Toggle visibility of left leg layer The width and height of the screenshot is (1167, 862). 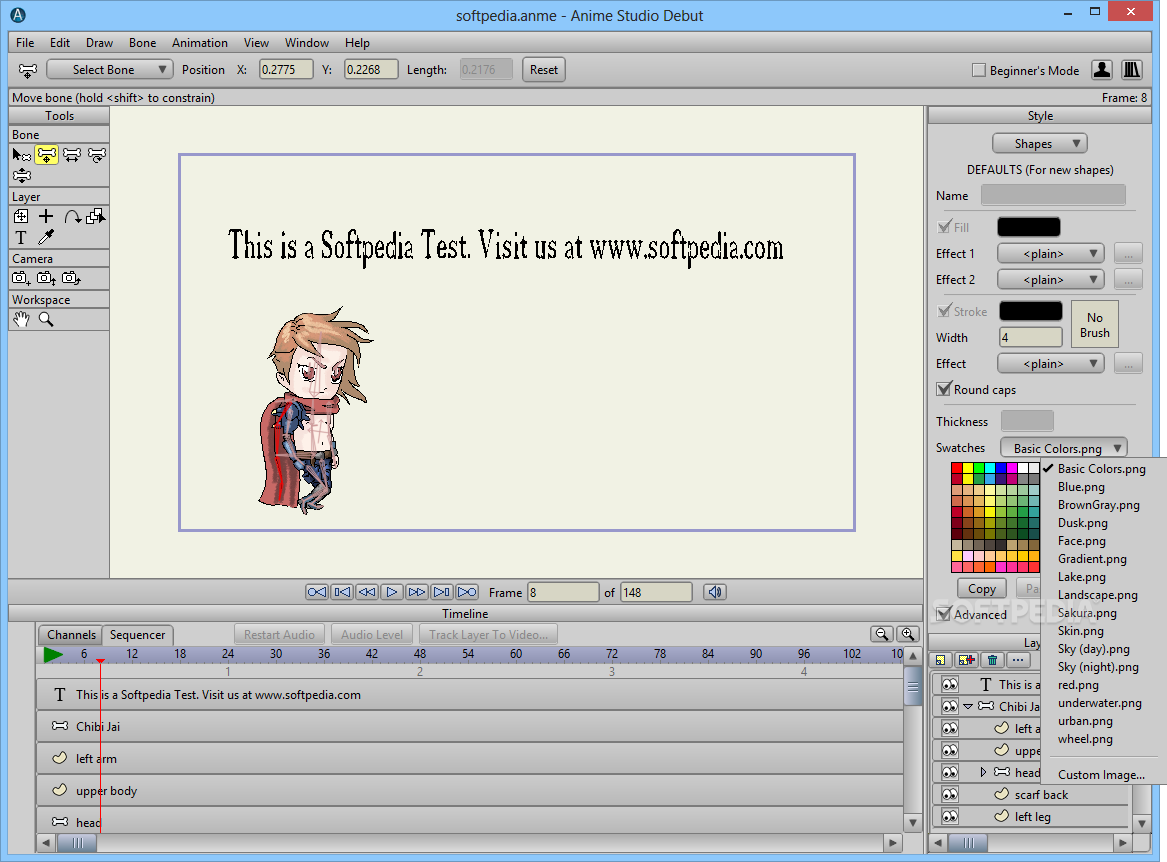[x=950, y=817]
